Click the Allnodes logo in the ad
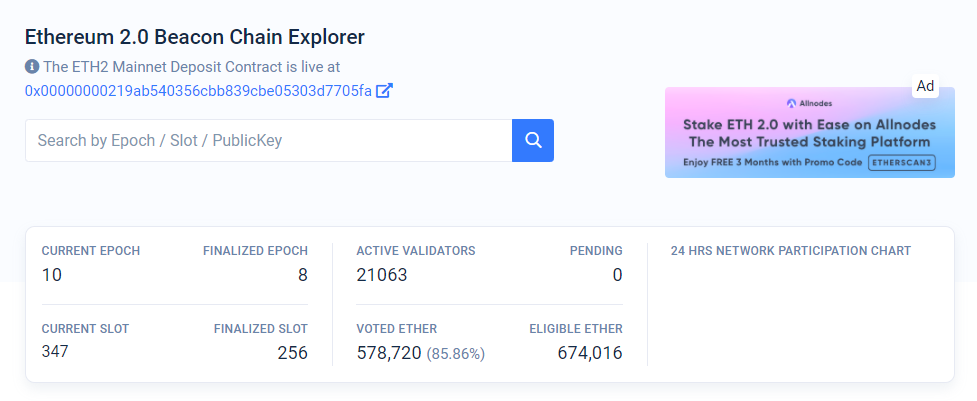The height and width of the screenshot is (401, 977). [x=790, y=103]
